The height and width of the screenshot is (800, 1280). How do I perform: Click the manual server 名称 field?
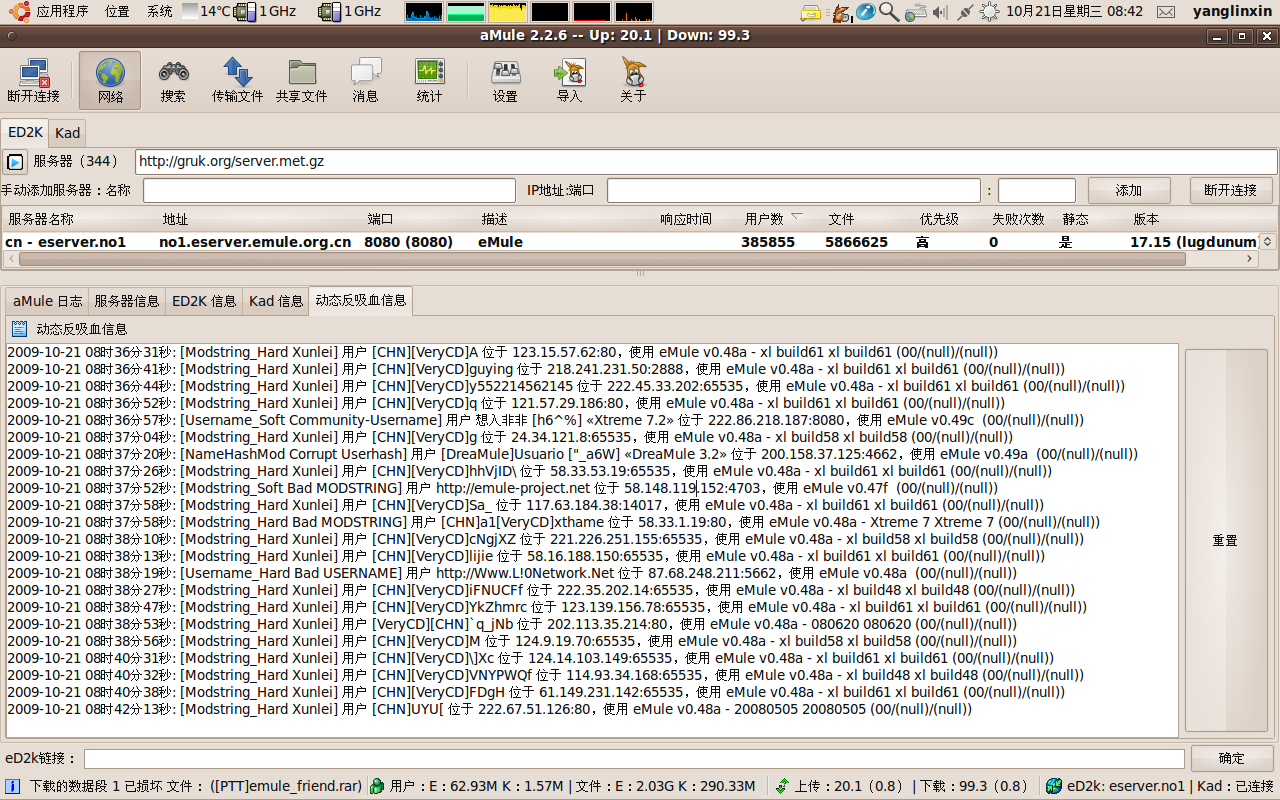pyautogui.click(x=329, y=190)
